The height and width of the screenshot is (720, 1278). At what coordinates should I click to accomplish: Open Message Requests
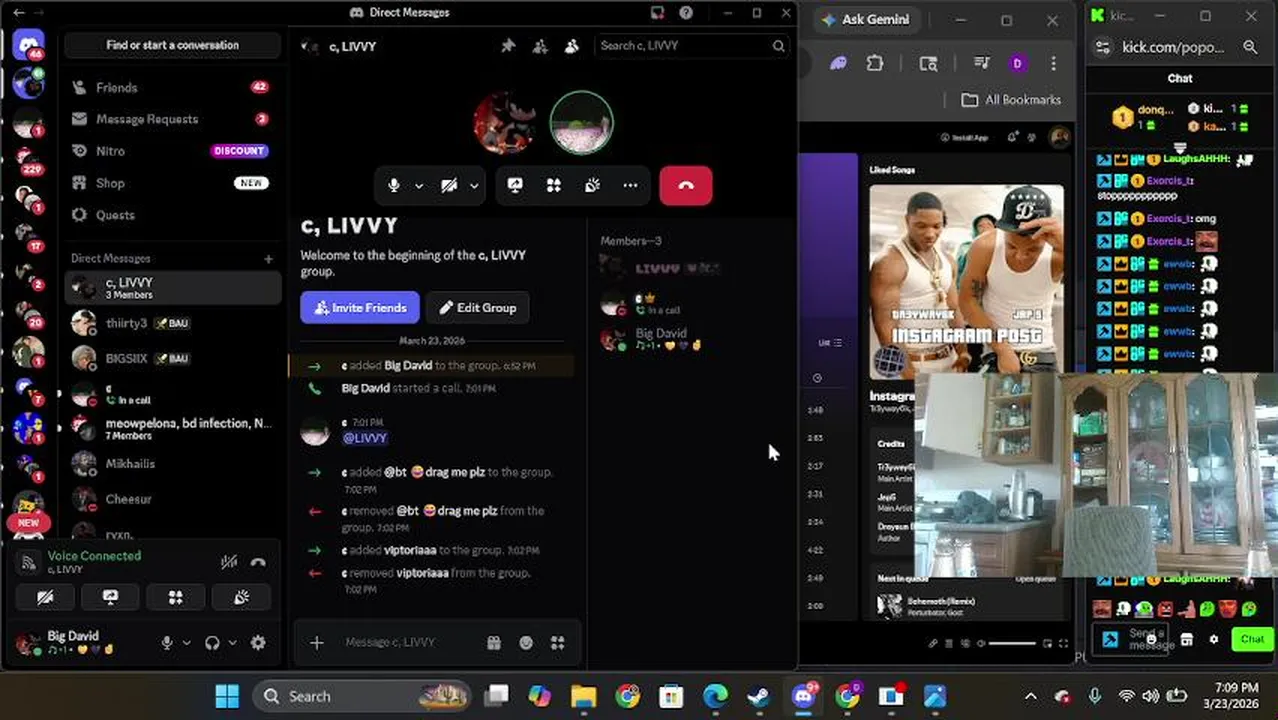click(x=171, y=119)
